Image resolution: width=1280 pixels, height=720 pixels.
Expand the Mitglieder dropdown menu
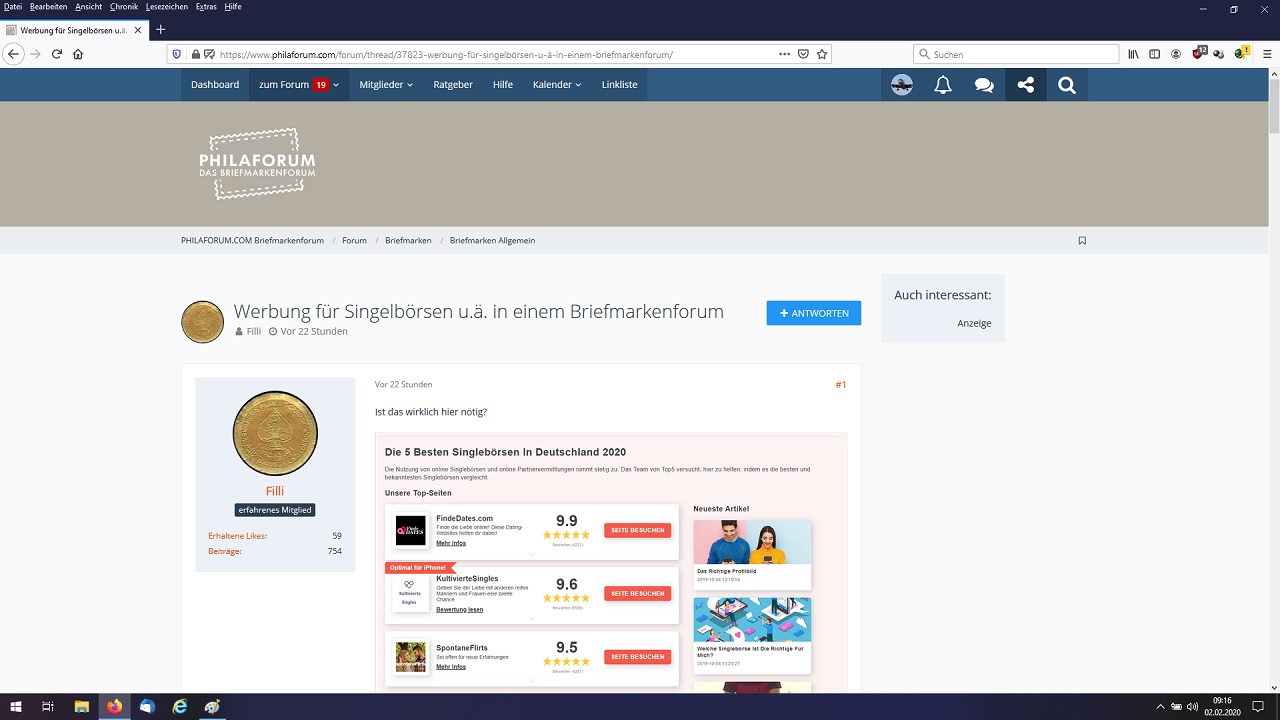tap(386, 85)
